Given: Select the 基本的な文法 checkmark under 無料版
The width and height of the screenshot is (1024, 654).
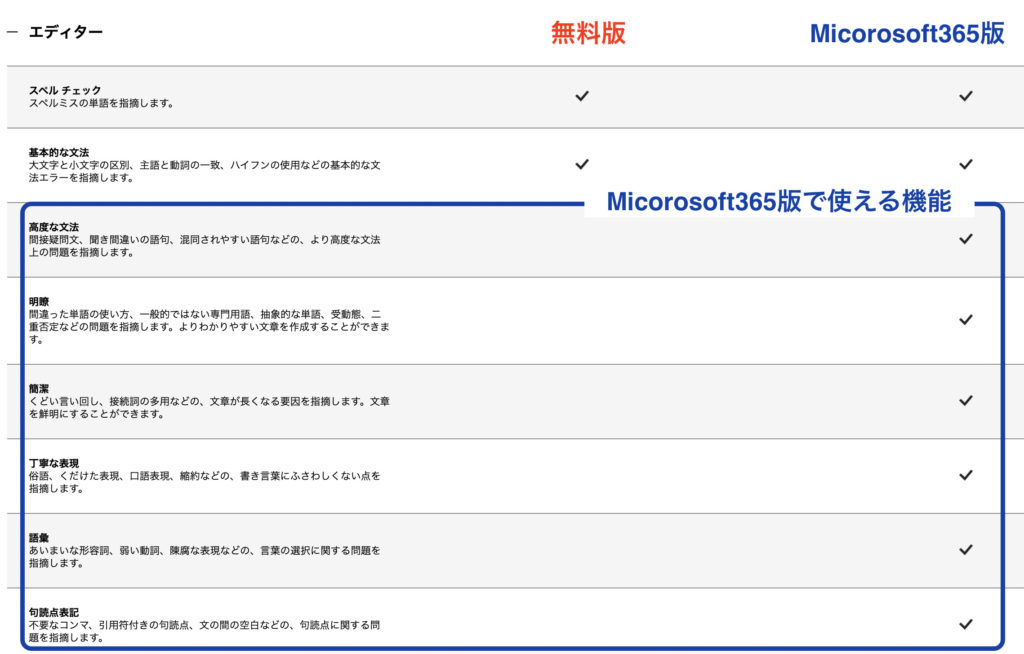Looking at the screenshot, I should 580,164.
